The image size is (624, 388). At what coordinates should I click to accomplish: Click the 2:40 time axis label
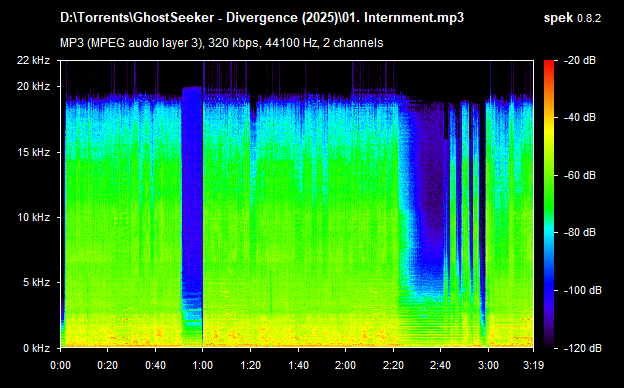coord(441,365)
